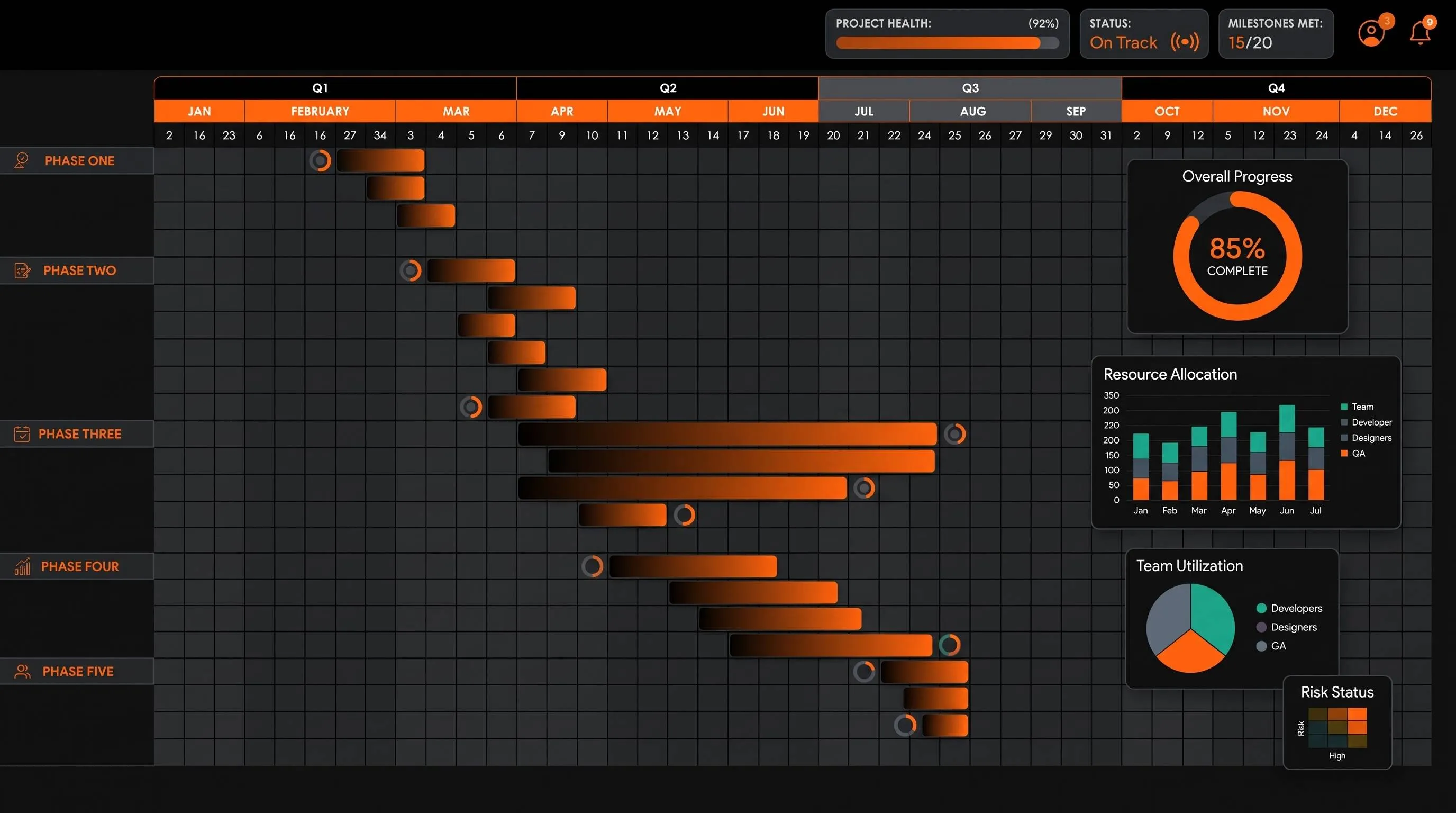
Task: Click the teal milestone ring in Phase Four
Action: tap(950, 645)
